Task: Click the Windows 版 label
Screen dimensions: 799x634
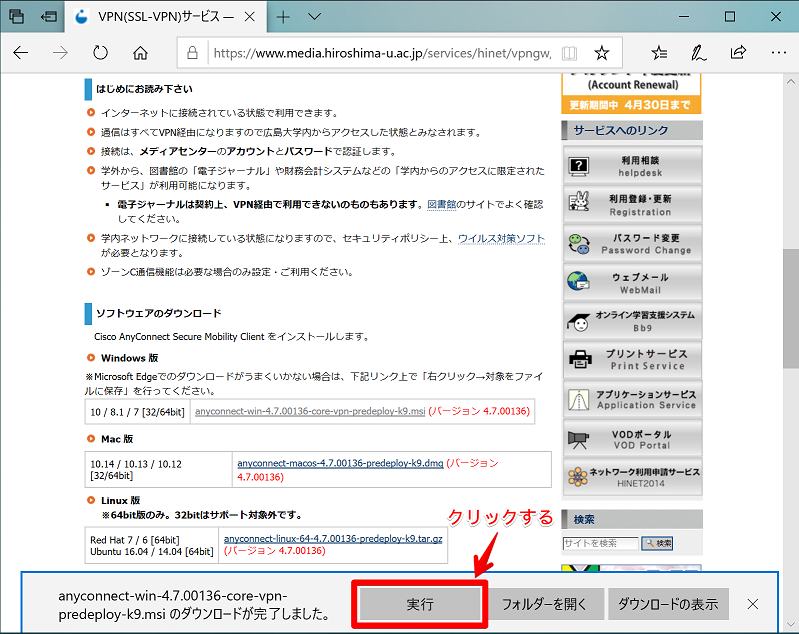Action: click(x=129, y=358)
